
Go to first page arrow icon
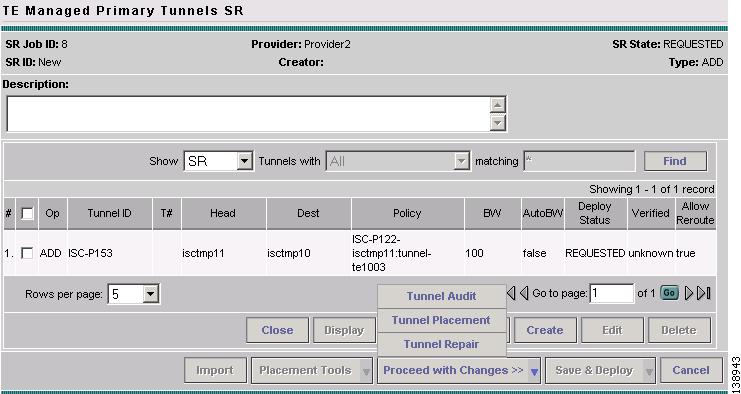pyautogui.click(x=511, y=293)
